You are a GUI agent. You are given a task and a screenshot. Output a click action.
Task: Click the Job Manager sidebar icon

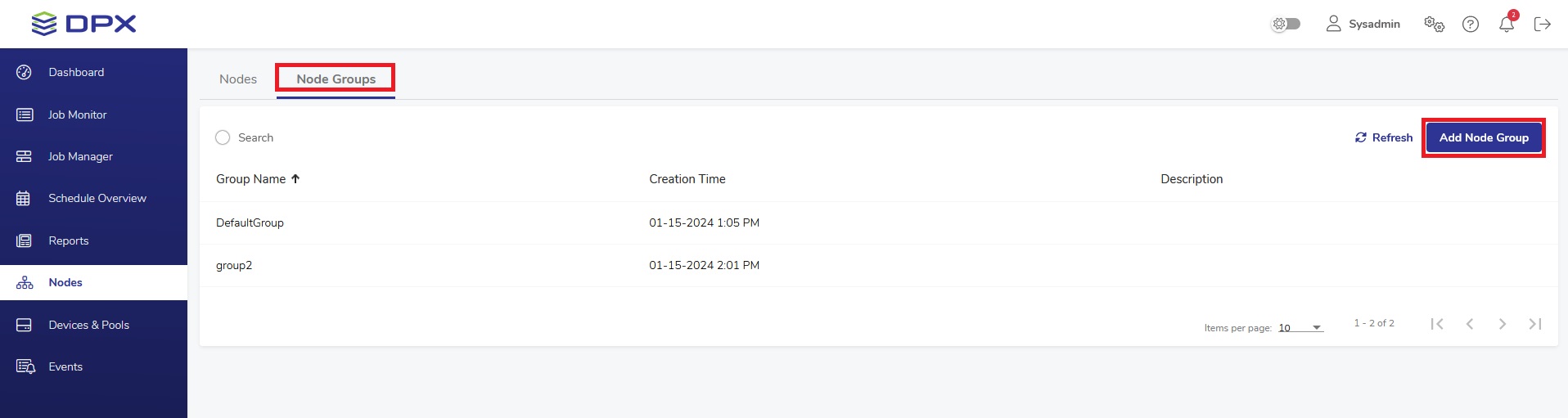(x=24, y=156)
